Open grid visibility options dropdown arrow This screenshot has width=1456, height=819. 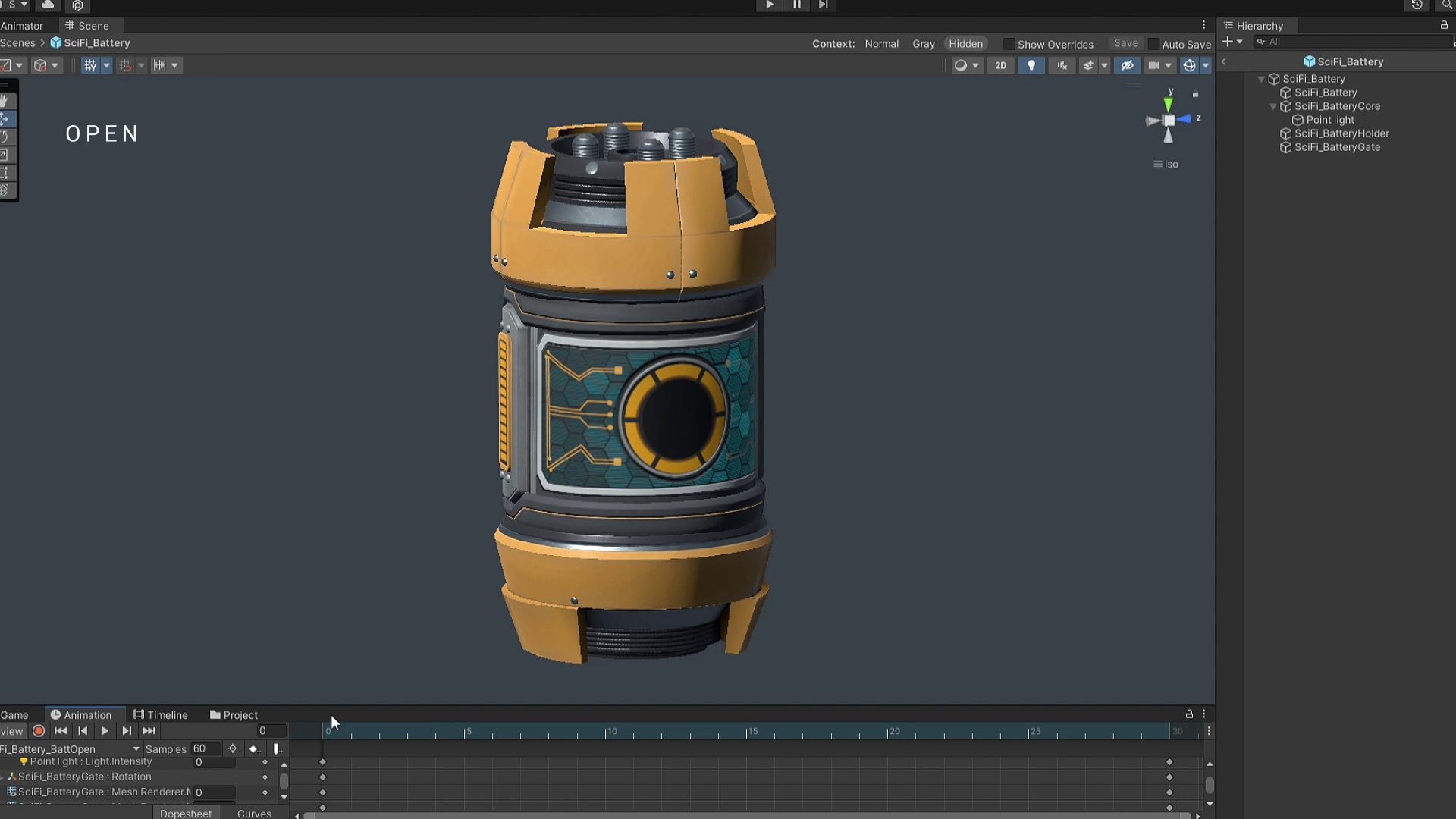pyautogui.click(x=106, y=65)
